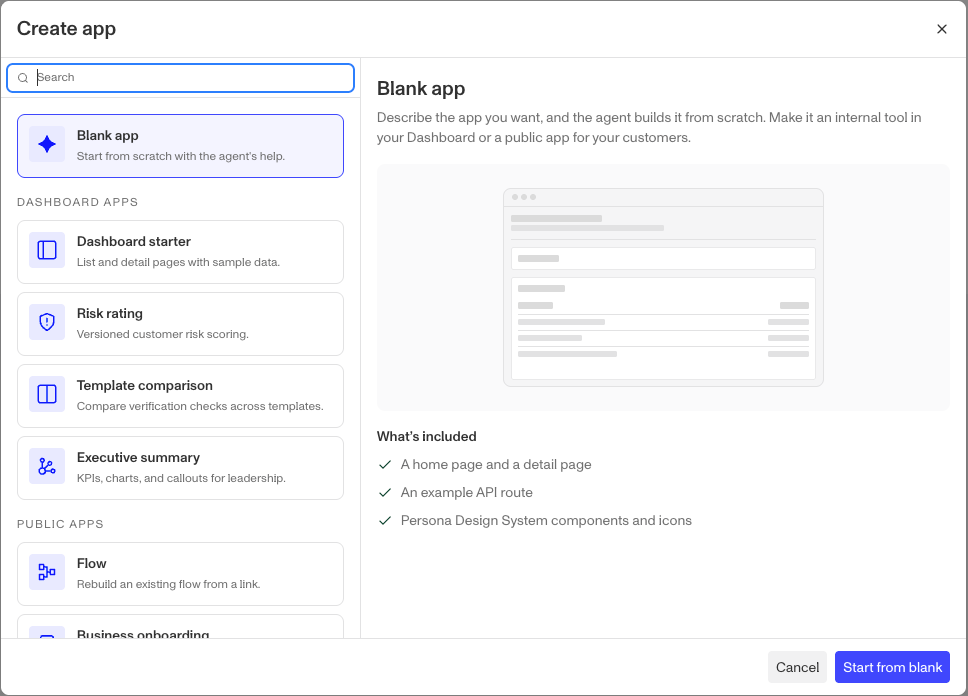Image resolution: width=968 pixels, height=696 pixels.
Task: Select the Business onboarding template
Action: click(180, 627)
